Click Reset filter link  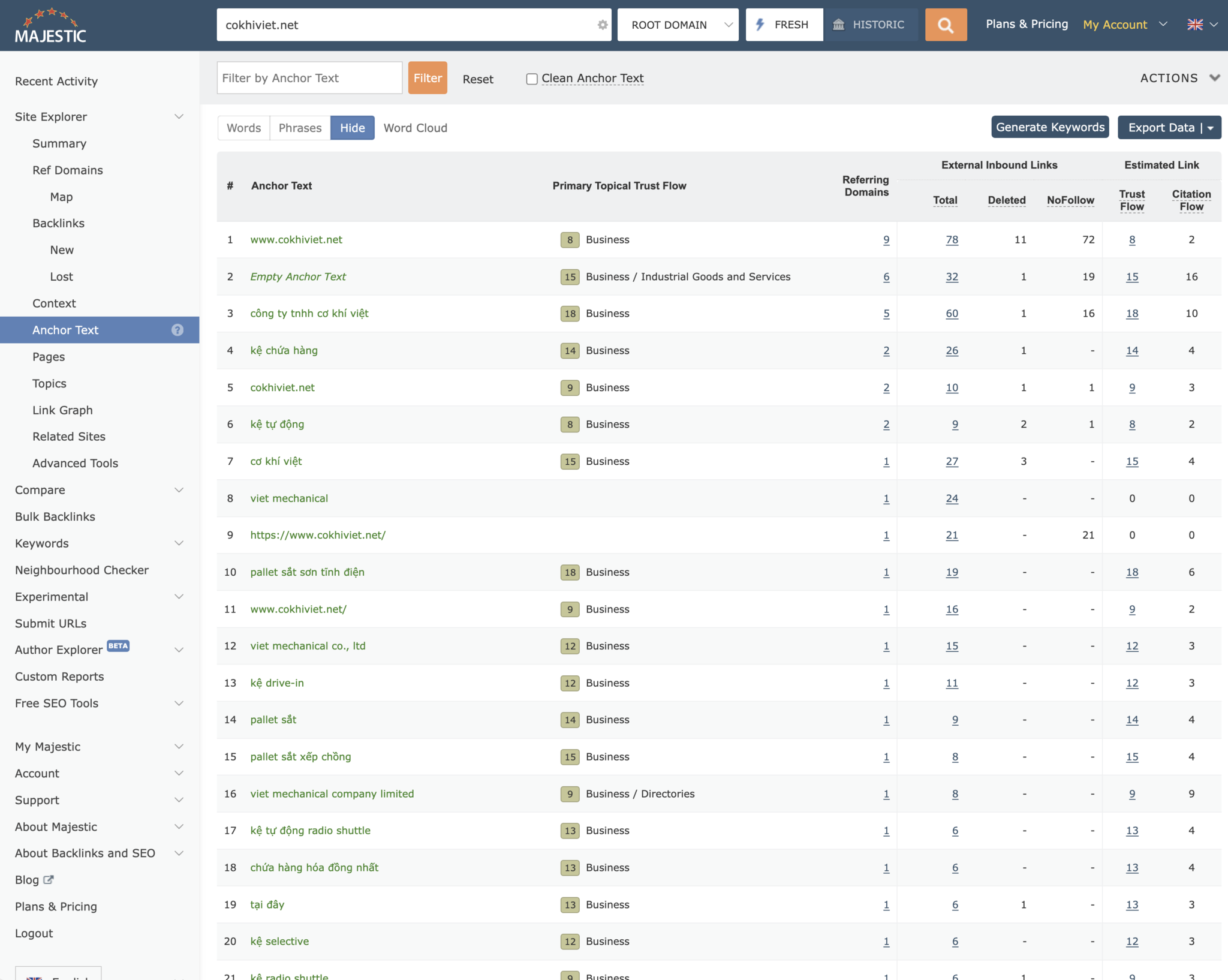tap(478, 79)
